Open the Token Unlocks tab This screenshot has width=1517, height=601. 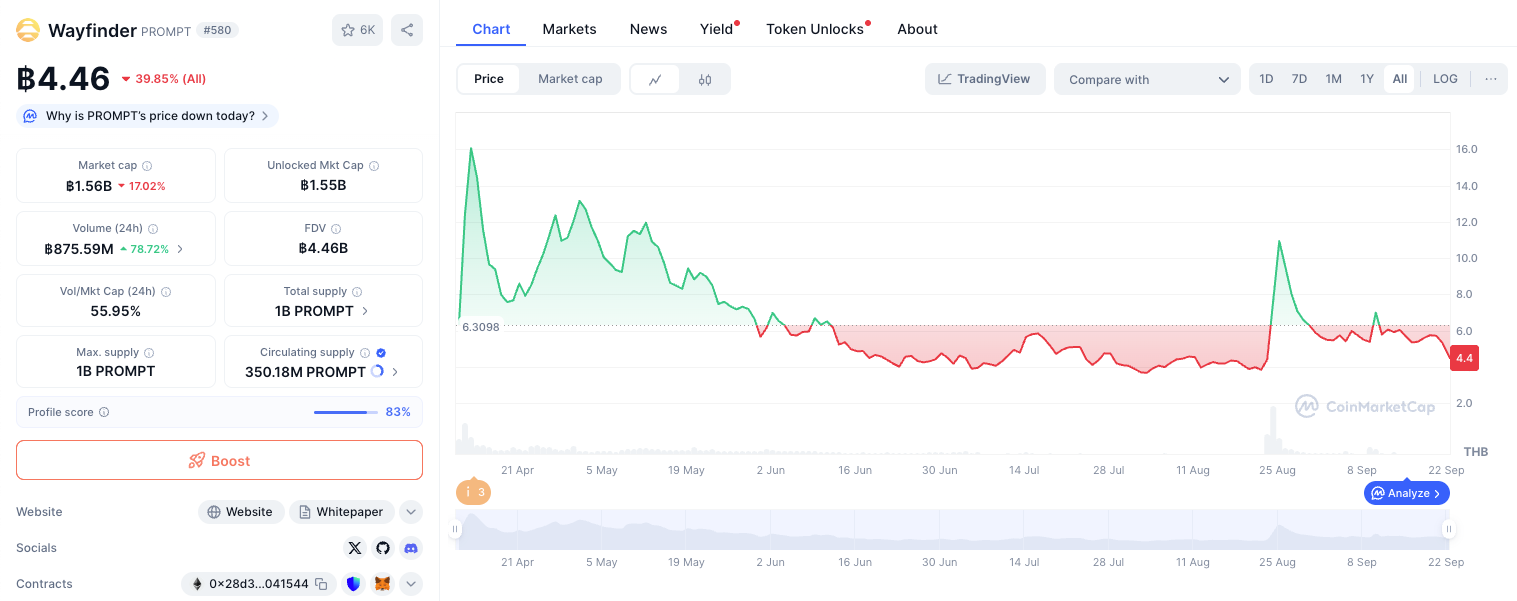point(815,29)
